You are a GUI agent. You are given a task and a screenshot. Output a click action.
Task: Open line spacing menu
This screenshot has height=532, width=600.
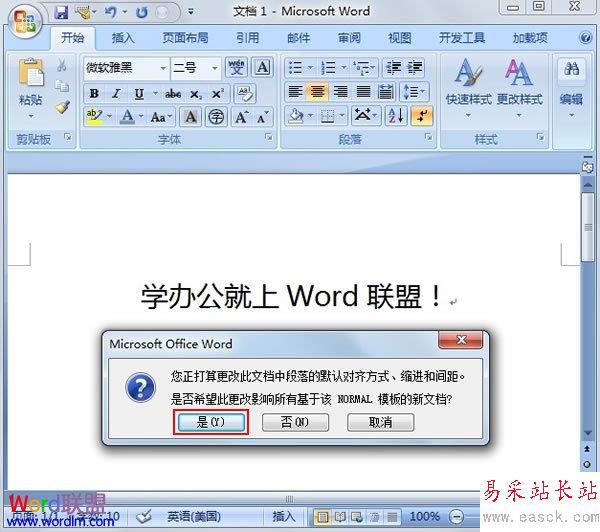[414, 91]
